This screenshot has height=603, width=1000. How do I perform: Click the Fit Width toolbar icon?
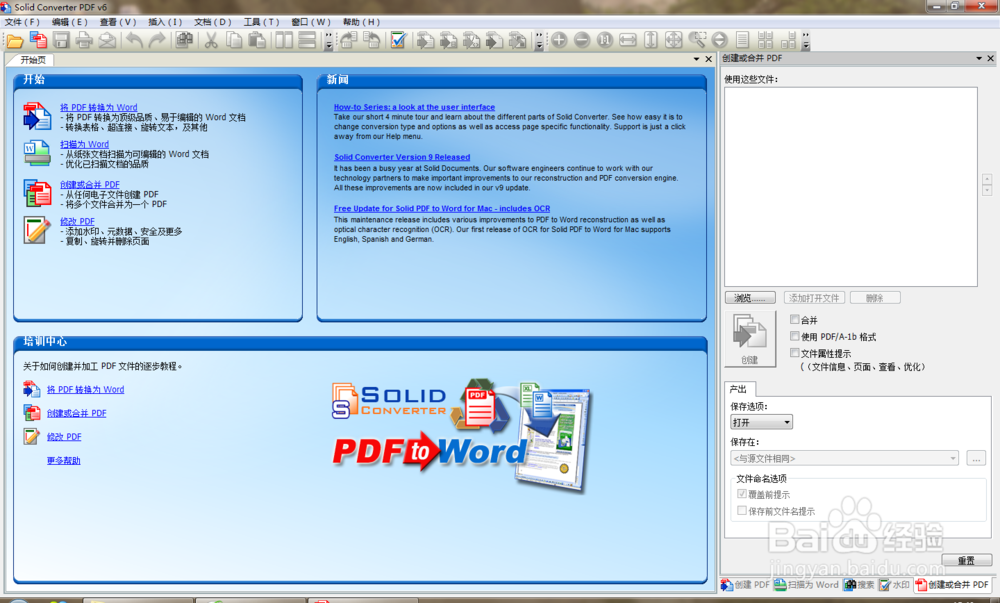[x=628, y=40]
